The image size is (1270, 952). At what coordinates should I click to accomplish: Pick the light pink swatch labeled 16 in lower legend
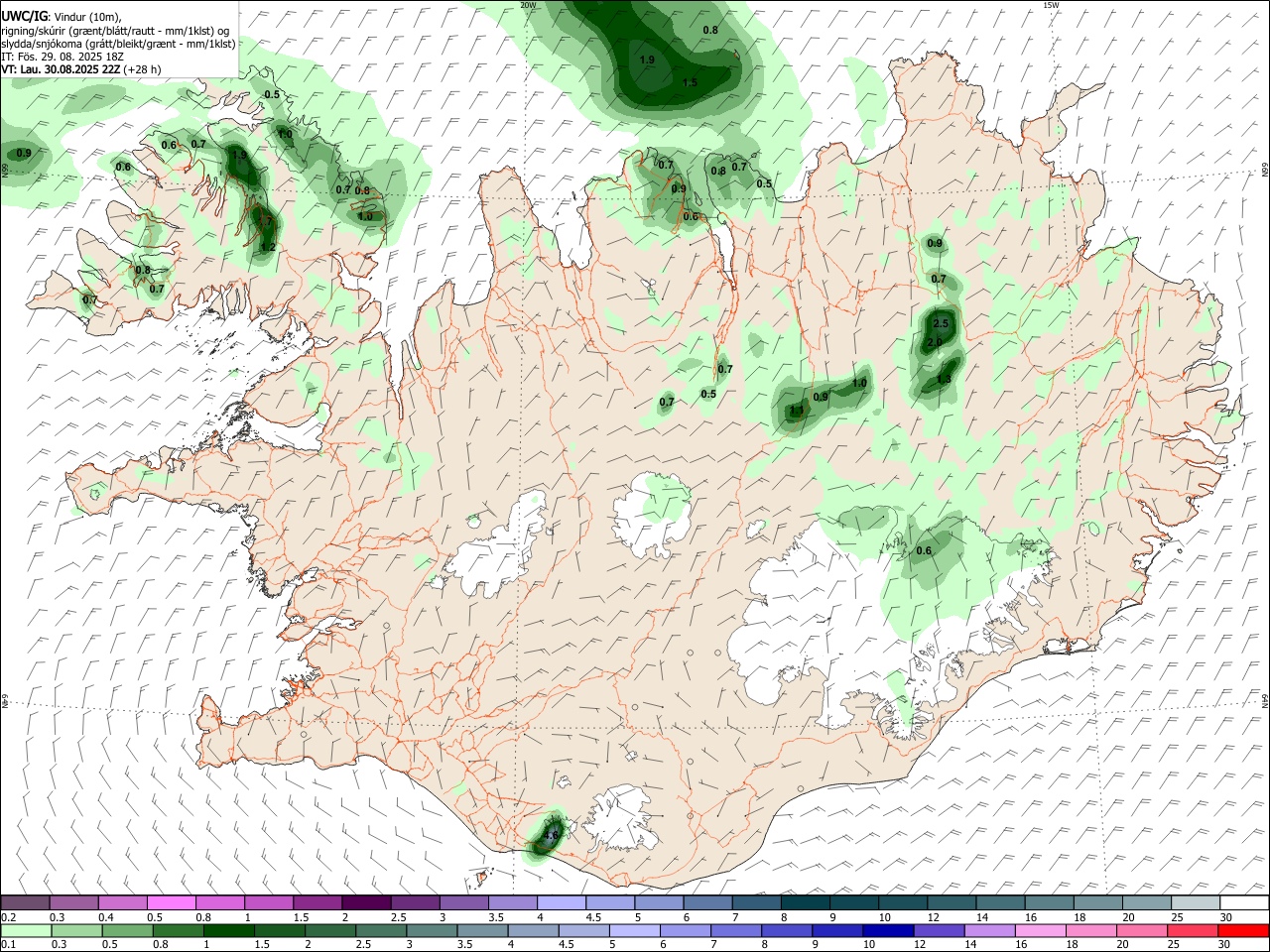point(1042,931)
